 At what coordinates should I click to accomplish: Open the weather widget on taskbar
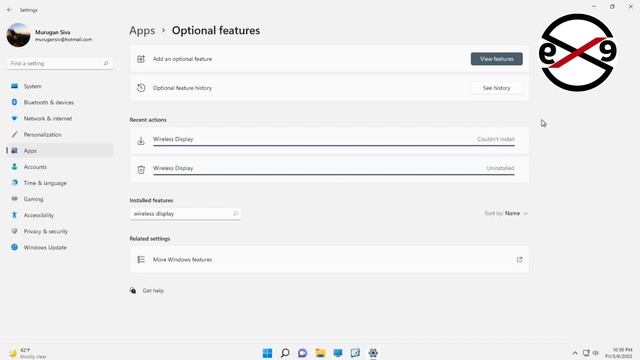coord(28,353)
